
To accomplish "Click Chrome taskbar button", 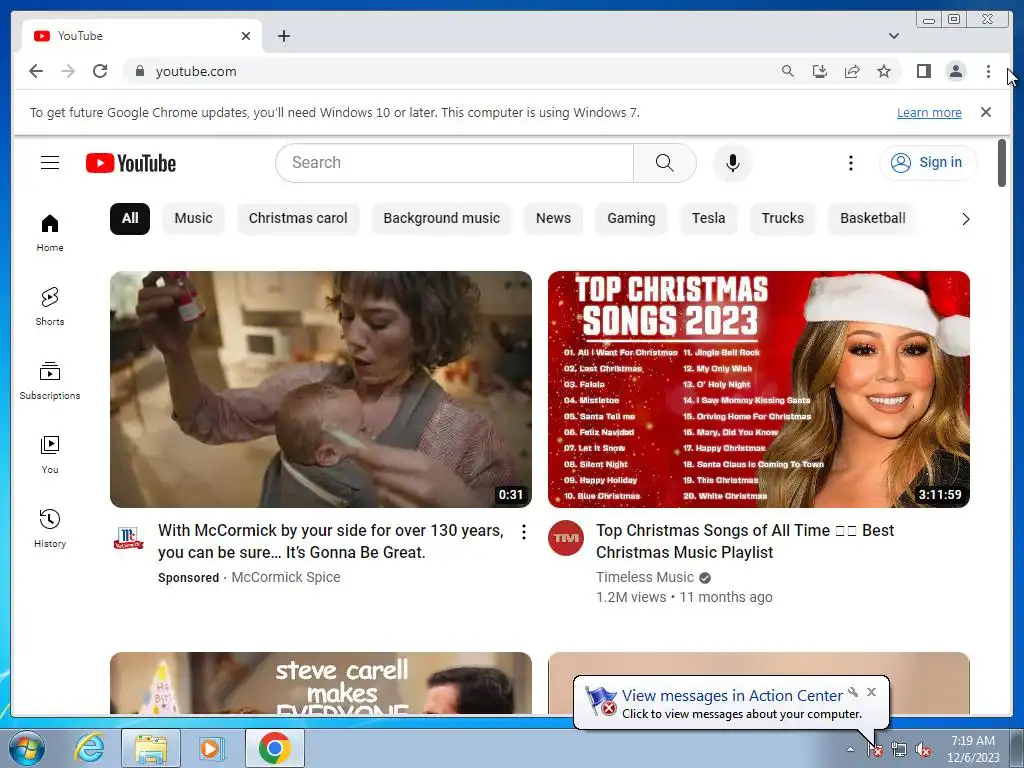I will click(274, 748).
